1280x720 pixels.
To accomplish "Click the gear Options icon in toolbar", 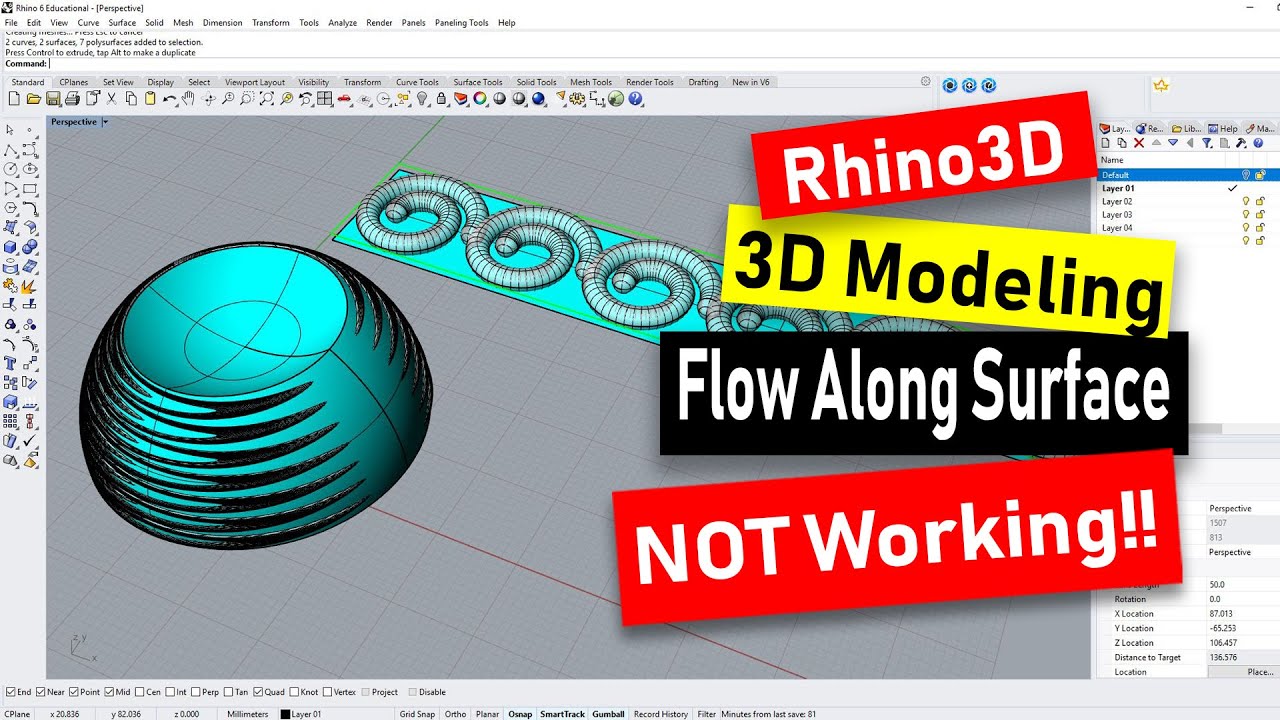I will click(x=576, y=99).
